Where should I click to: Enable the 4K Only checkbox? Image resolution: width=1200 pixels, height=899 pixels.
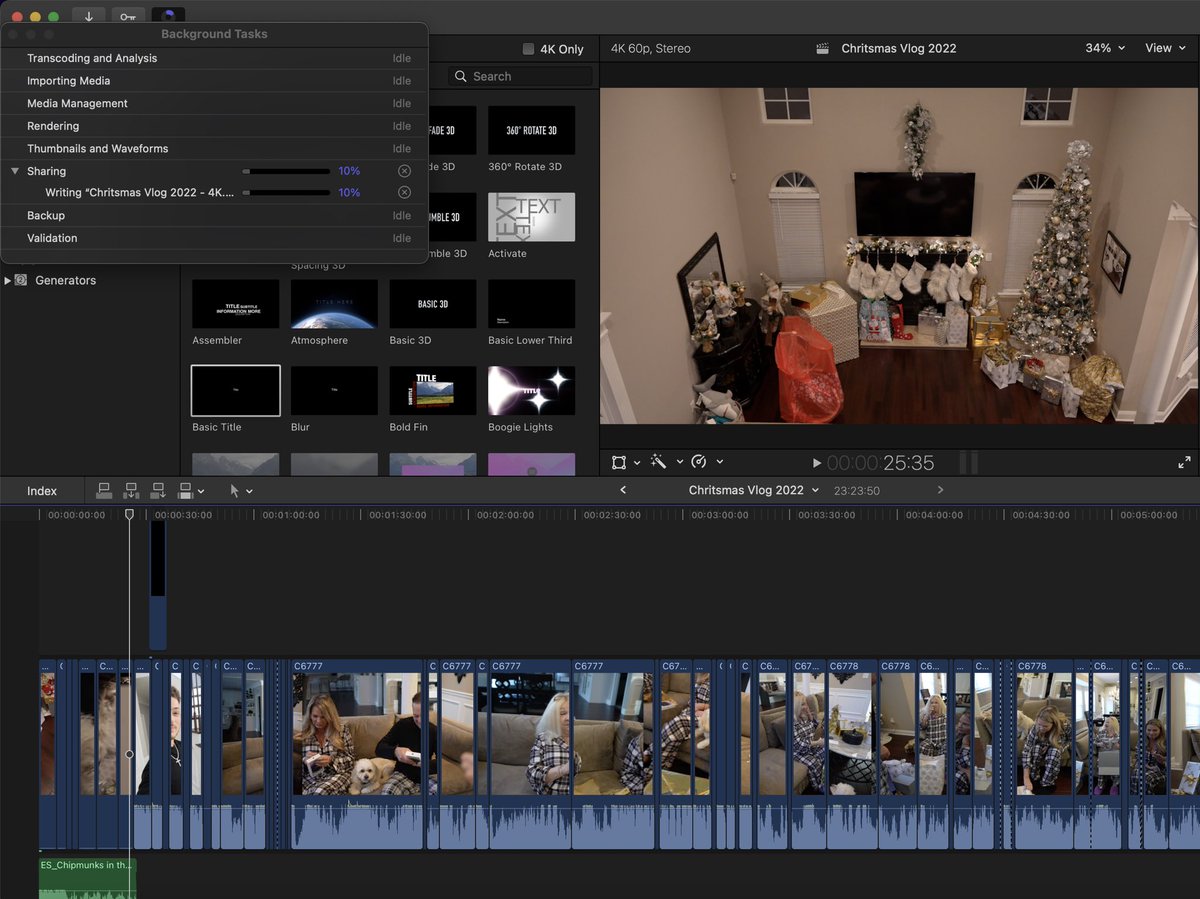click(x=529, y=49)
